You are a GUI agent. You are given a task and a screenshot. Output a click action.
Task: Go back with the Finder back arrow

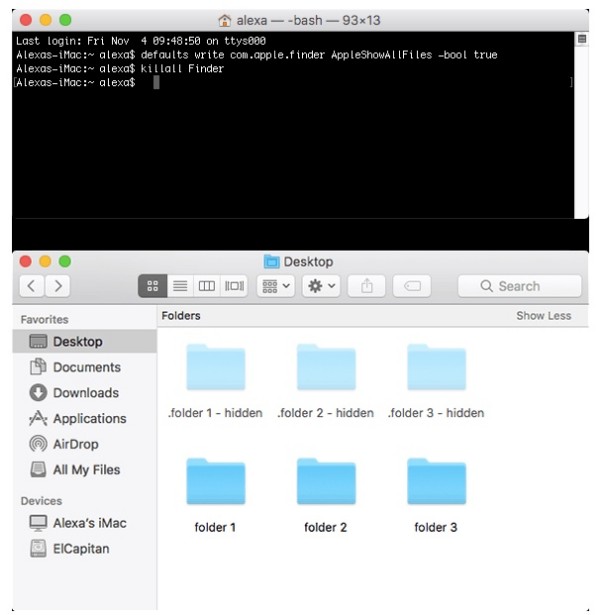coord(32,286)
